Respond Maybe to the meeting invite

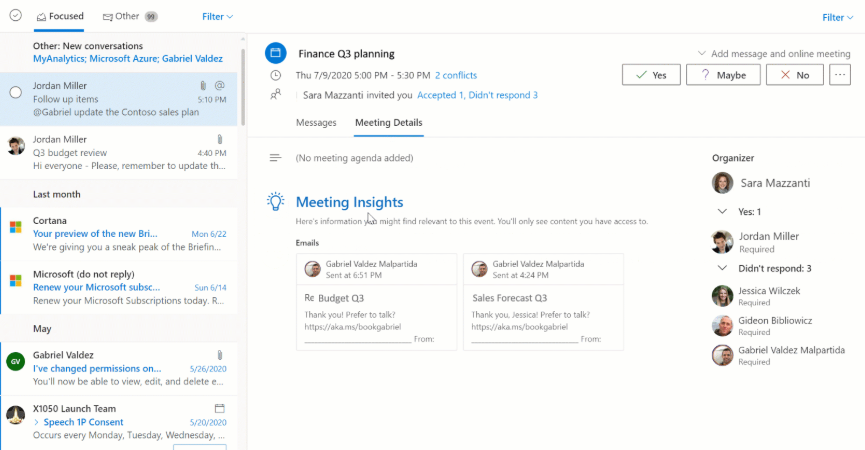pyautogui.click(x=723, y=75)
